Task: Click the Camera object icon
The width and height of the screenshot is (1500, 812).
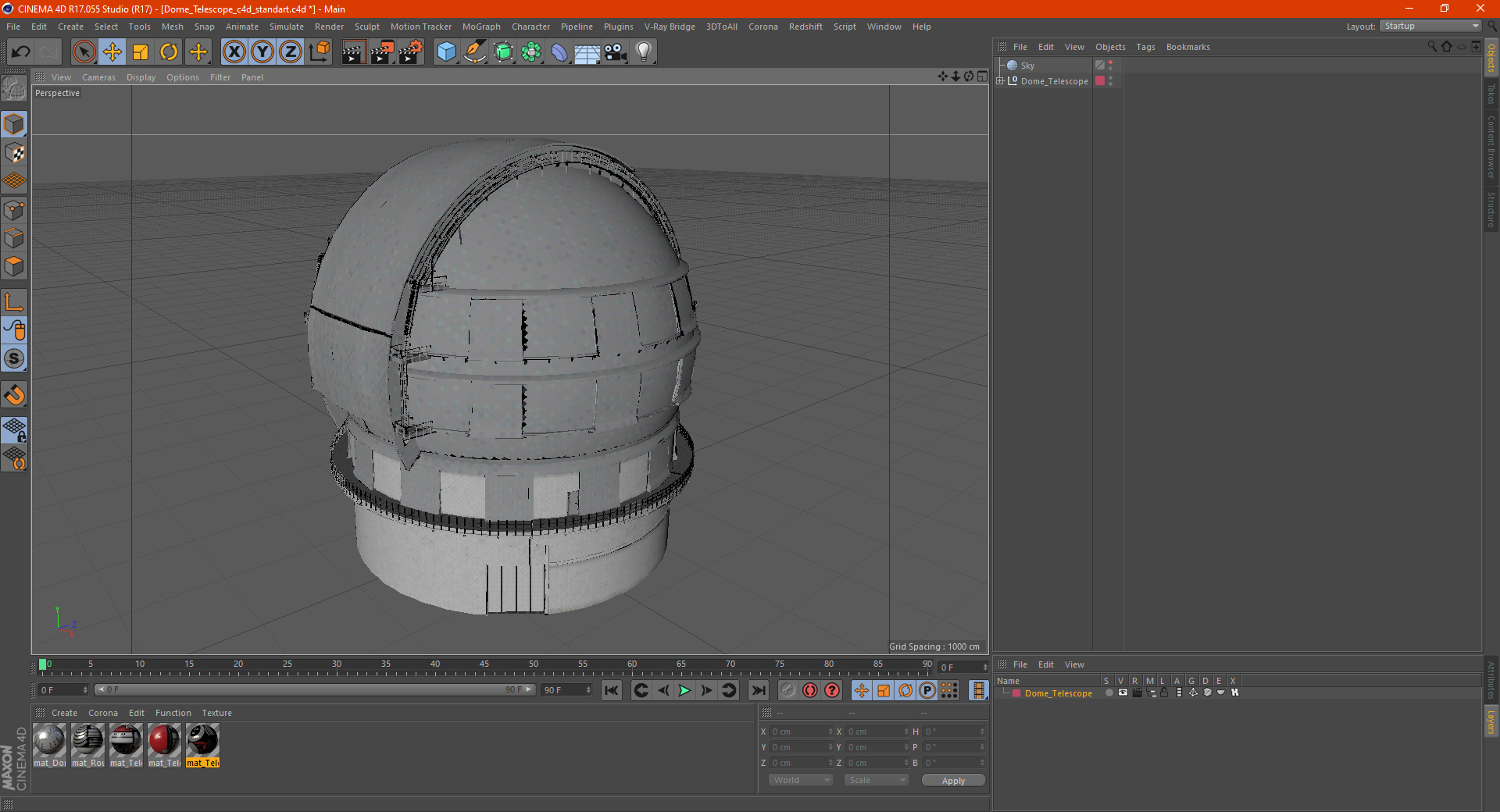Action: (x=616, y=52)
